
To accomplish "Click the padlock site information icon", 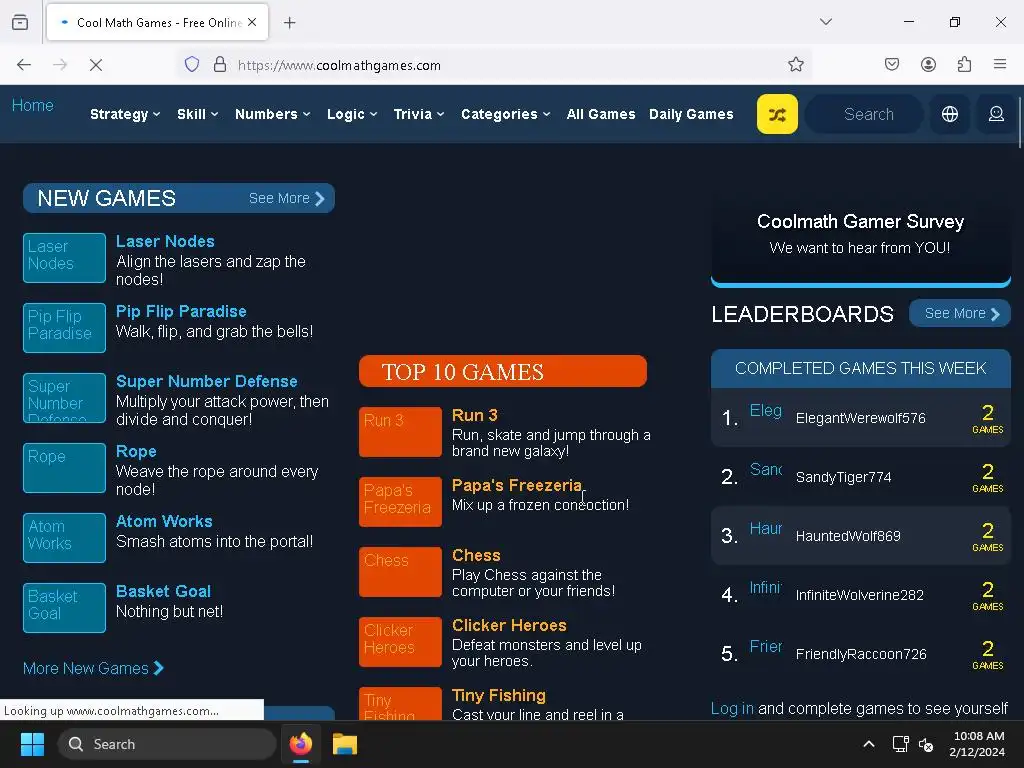I will click(x=220, y=65).
